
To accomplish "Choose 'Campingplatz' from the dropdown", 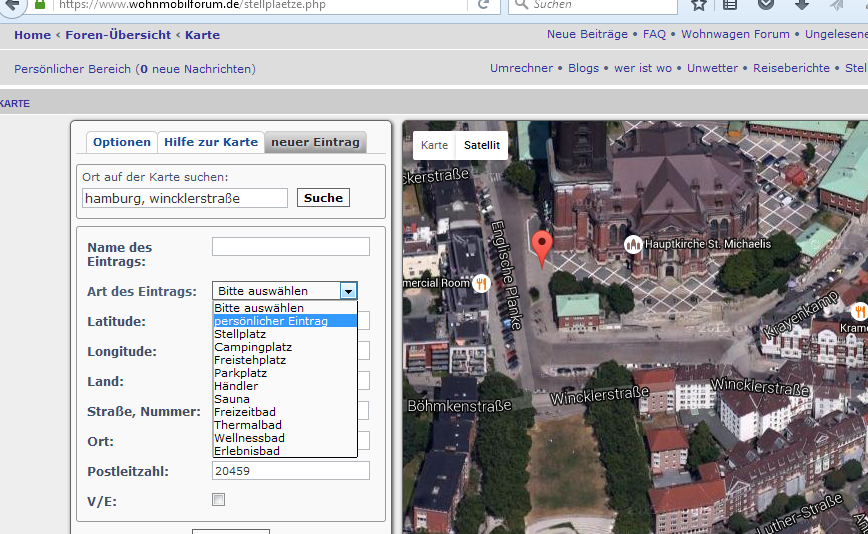I will point(285,347).
